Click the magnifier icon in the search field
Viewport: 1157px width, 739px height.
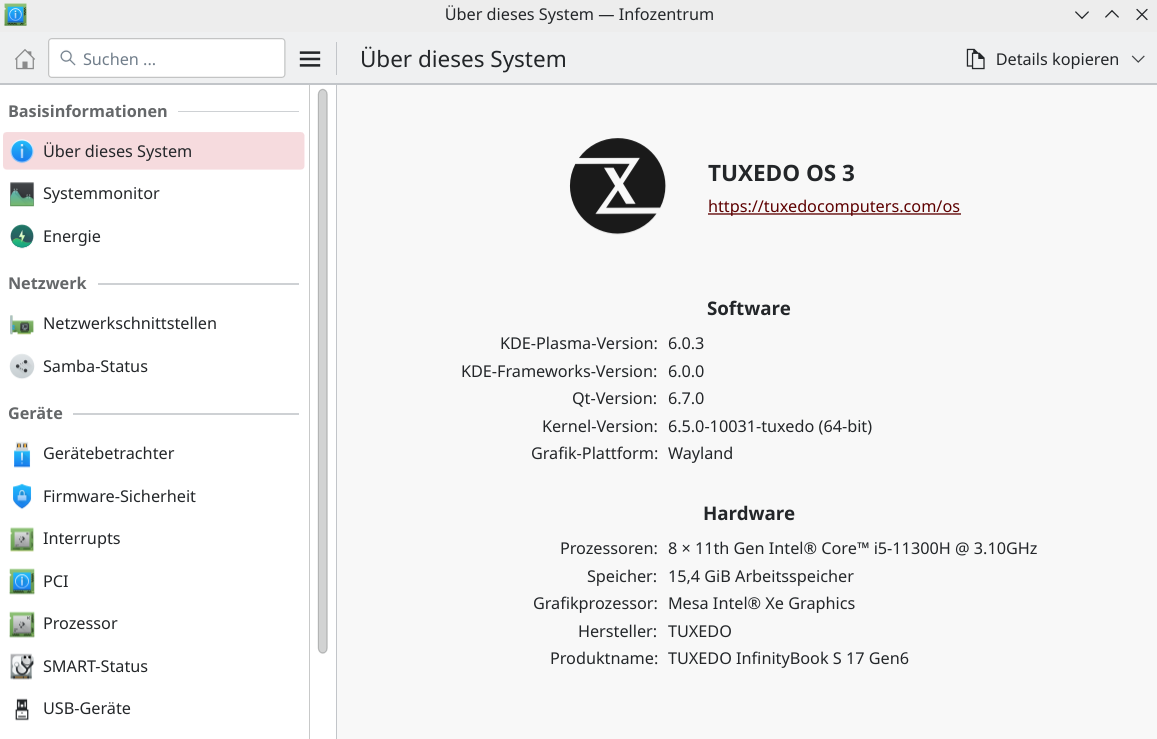coord(67,58)
